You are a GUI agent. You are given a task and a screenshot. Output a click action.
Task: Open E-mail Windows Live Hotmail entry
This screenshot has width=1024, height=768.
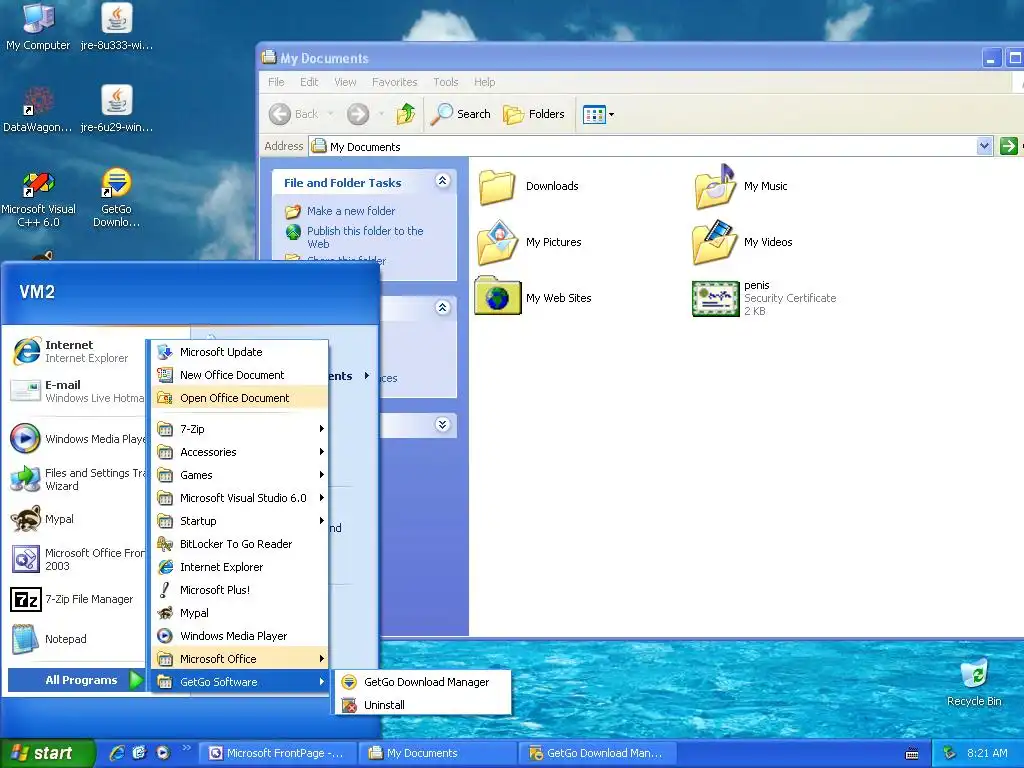pyautogui.click(x=77, y=391)
